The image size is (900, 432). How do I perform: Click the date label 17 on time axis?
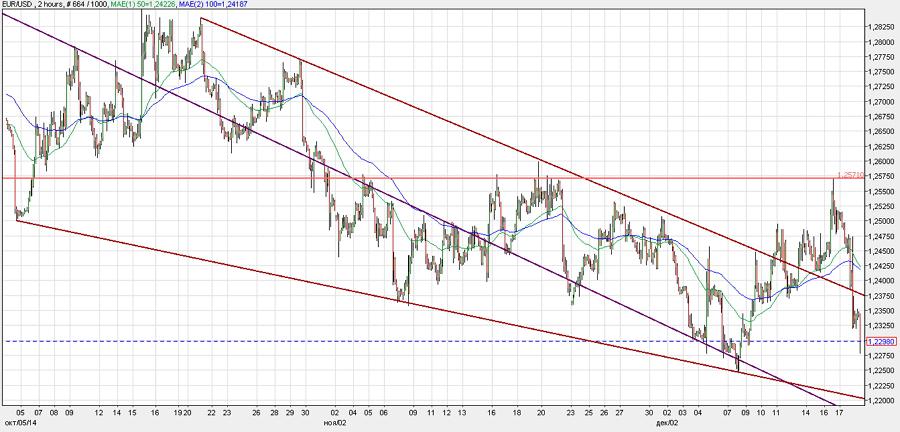(839, 412)
